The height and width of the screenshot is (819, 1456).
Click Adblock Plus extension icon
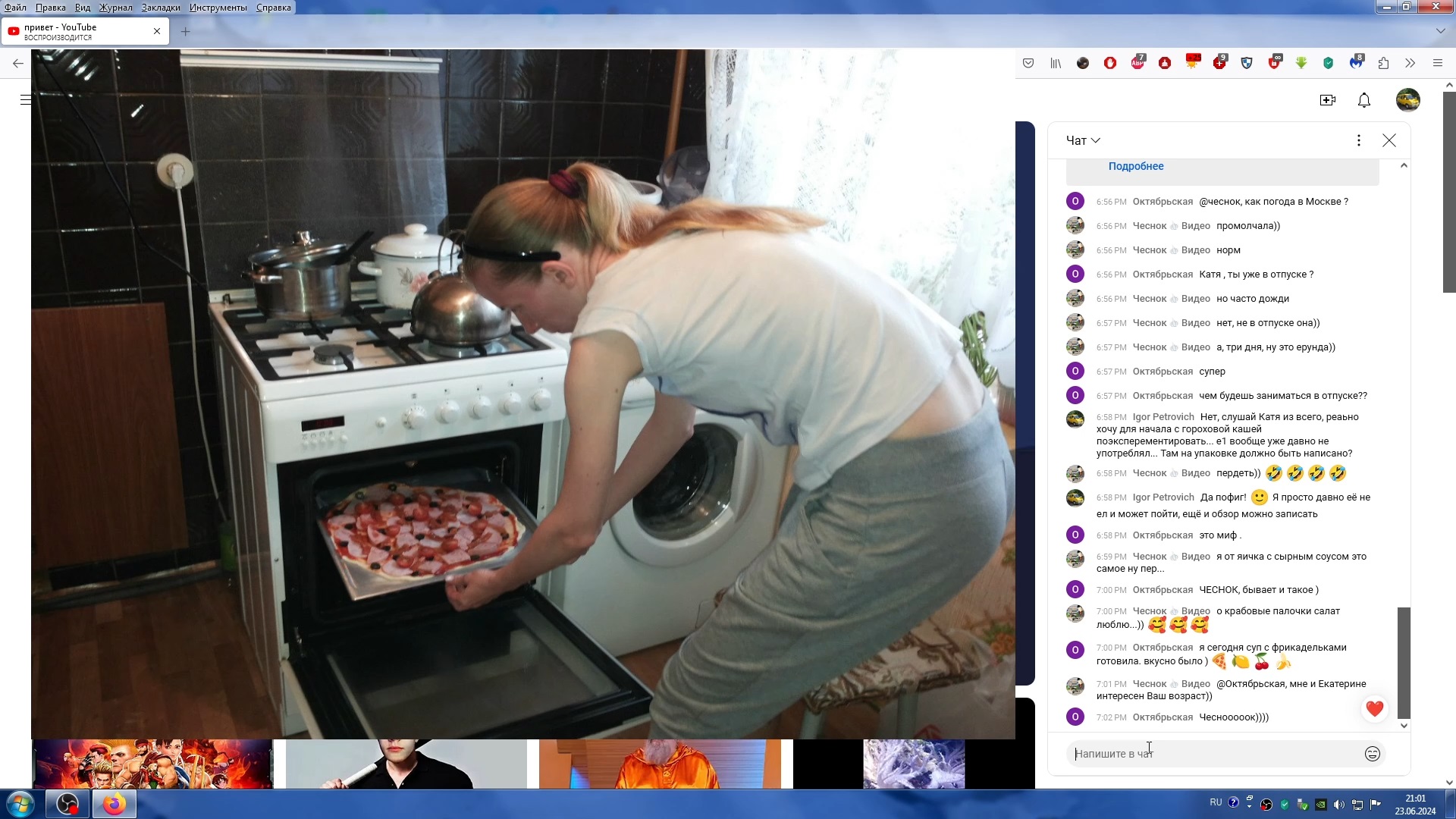[1137, 63]
